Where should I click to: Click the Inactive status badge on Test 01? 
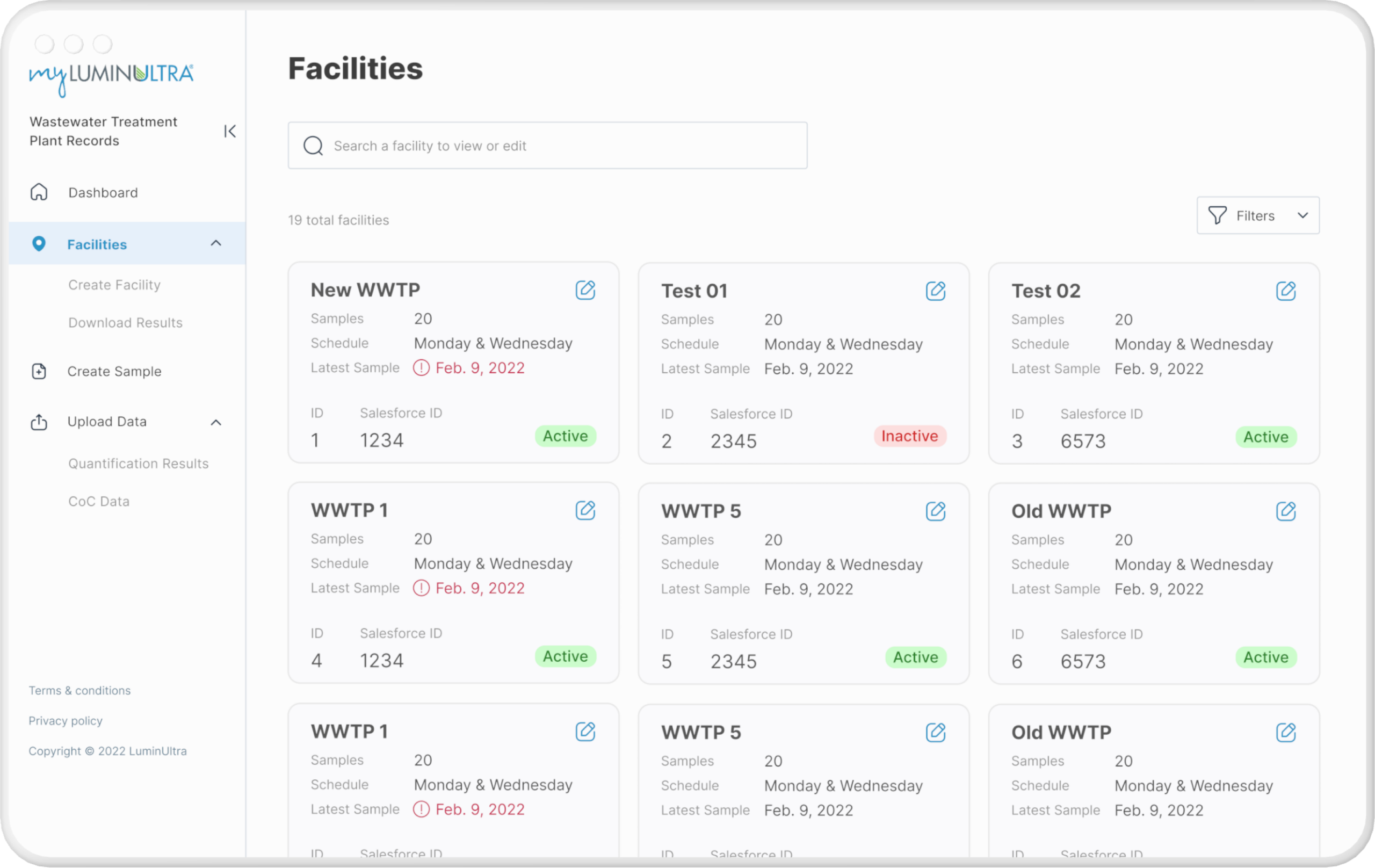coord(909,436)
